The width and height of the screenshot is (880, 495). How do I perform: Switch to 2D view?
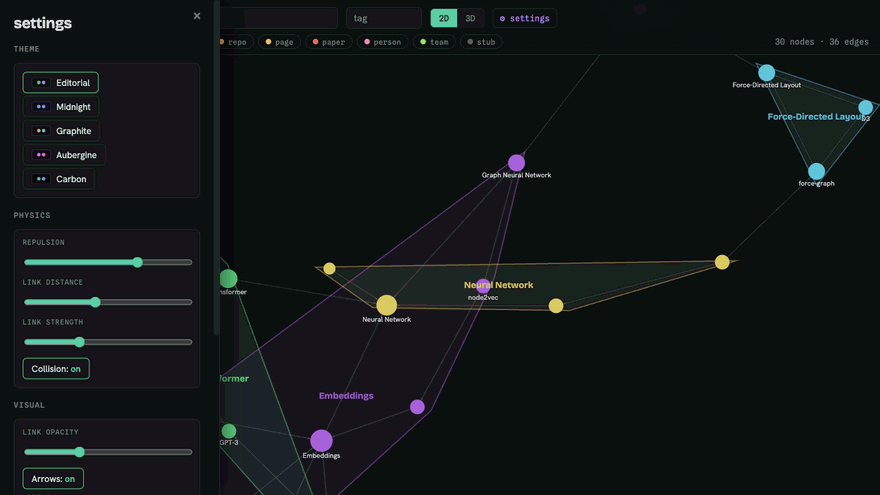443,19
